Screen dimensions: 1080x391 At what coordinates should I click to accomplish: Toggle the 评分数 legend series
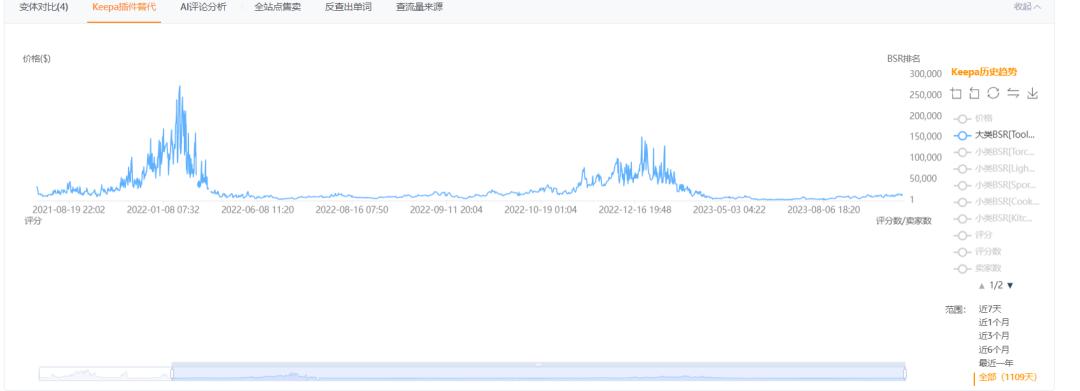pyautogui.click(x=978, y=252)
